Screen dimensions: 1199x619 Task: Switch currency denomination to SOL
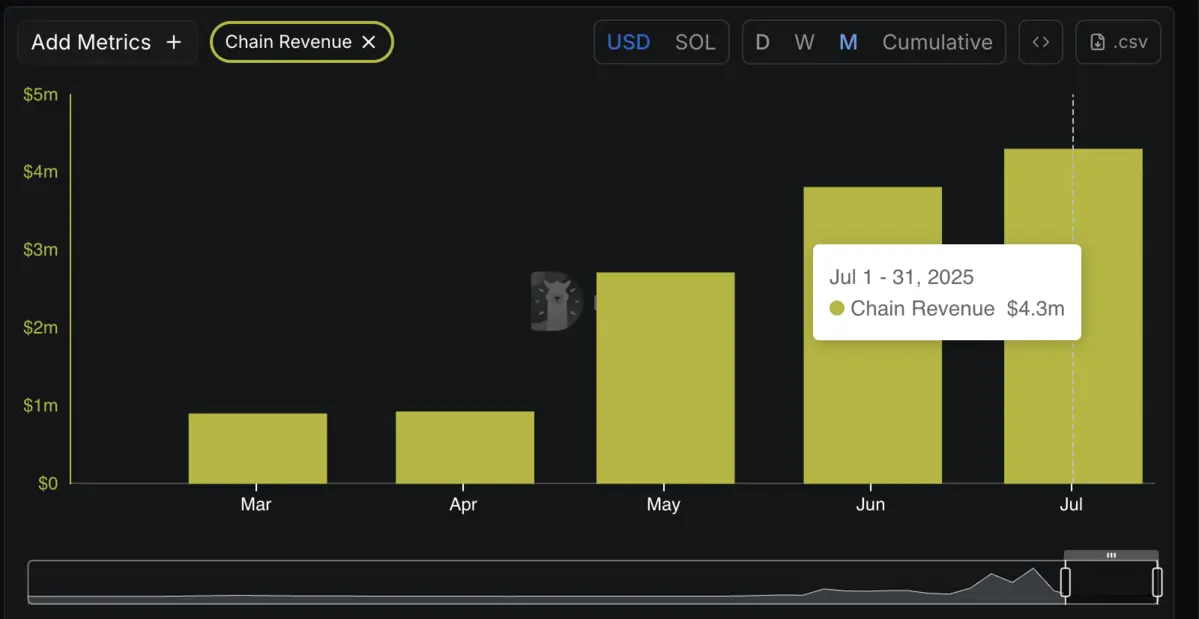(695, 42)
